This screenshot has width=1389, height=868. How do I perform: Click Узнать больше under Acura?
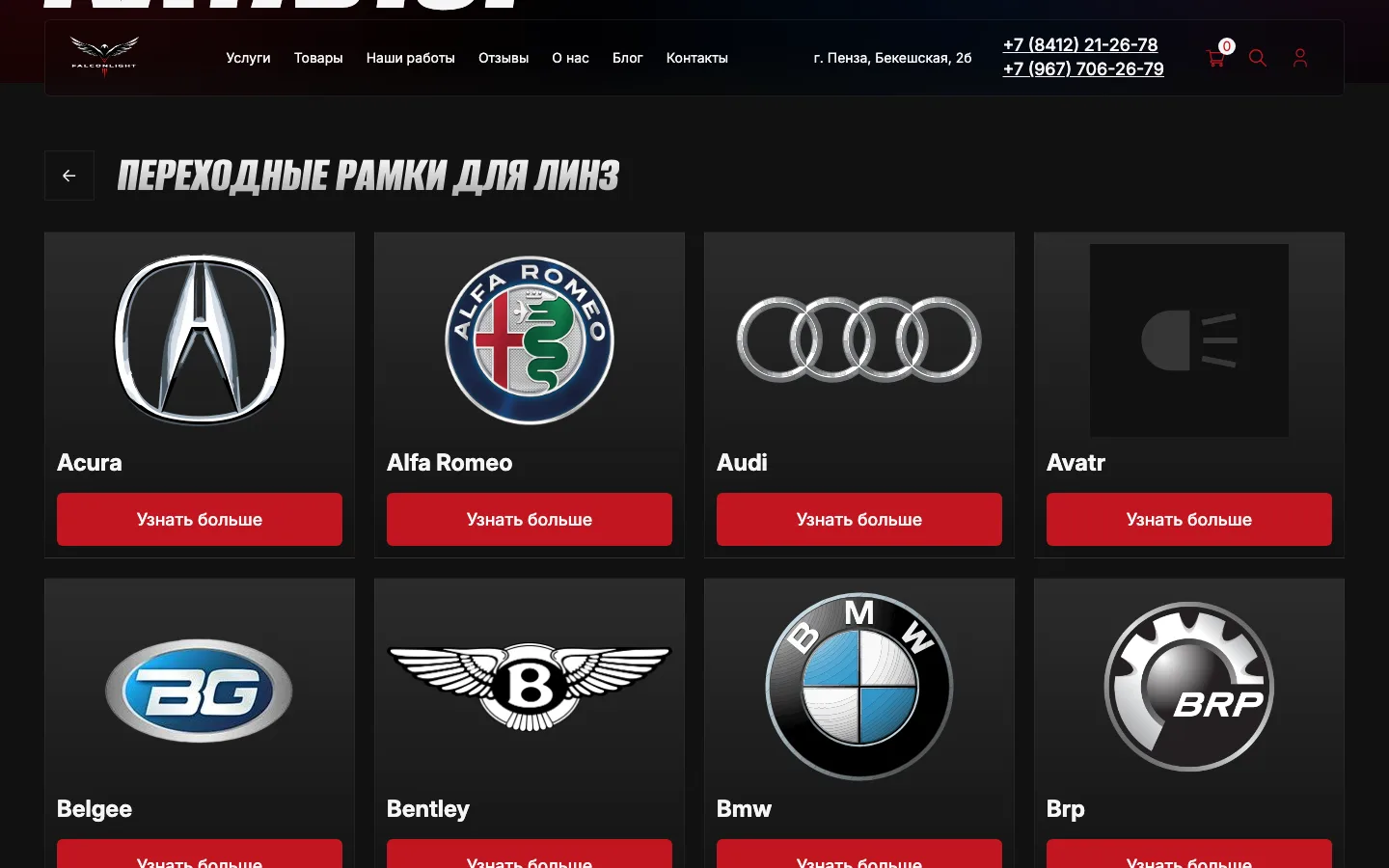pyautogui.click(x=200, y=520)
